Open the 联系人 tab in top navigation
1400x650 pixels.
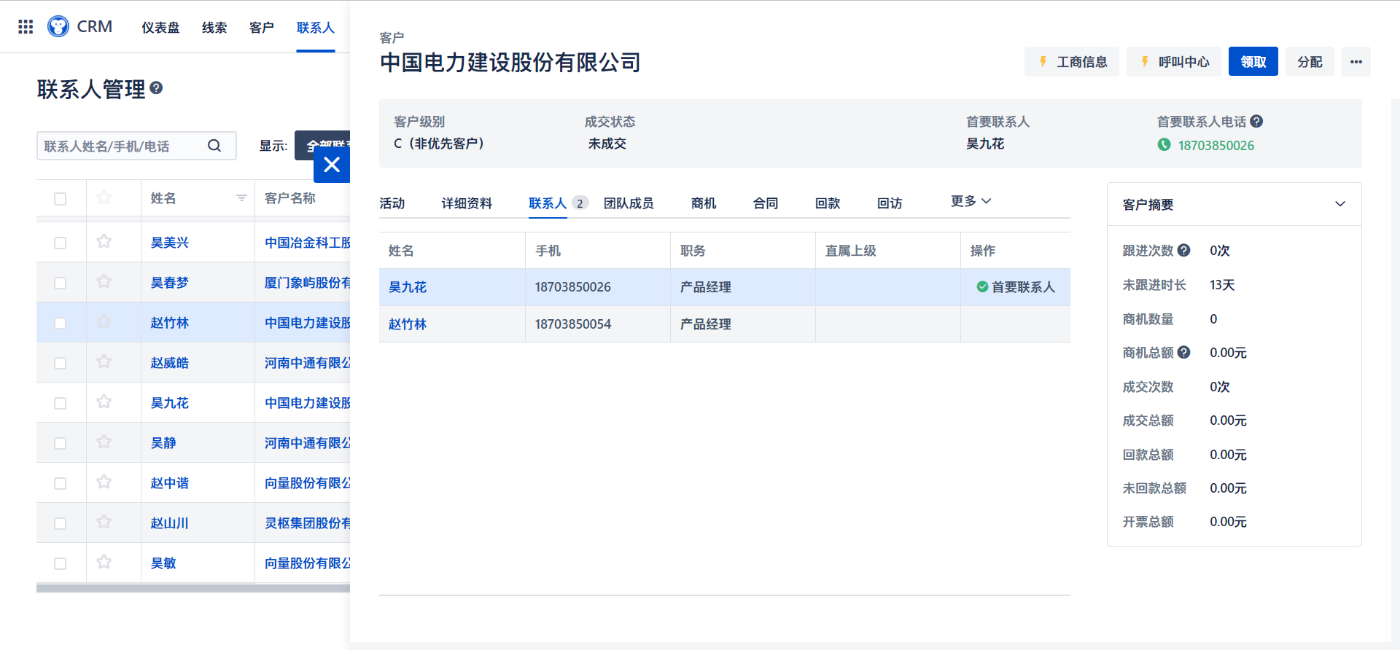315,28
